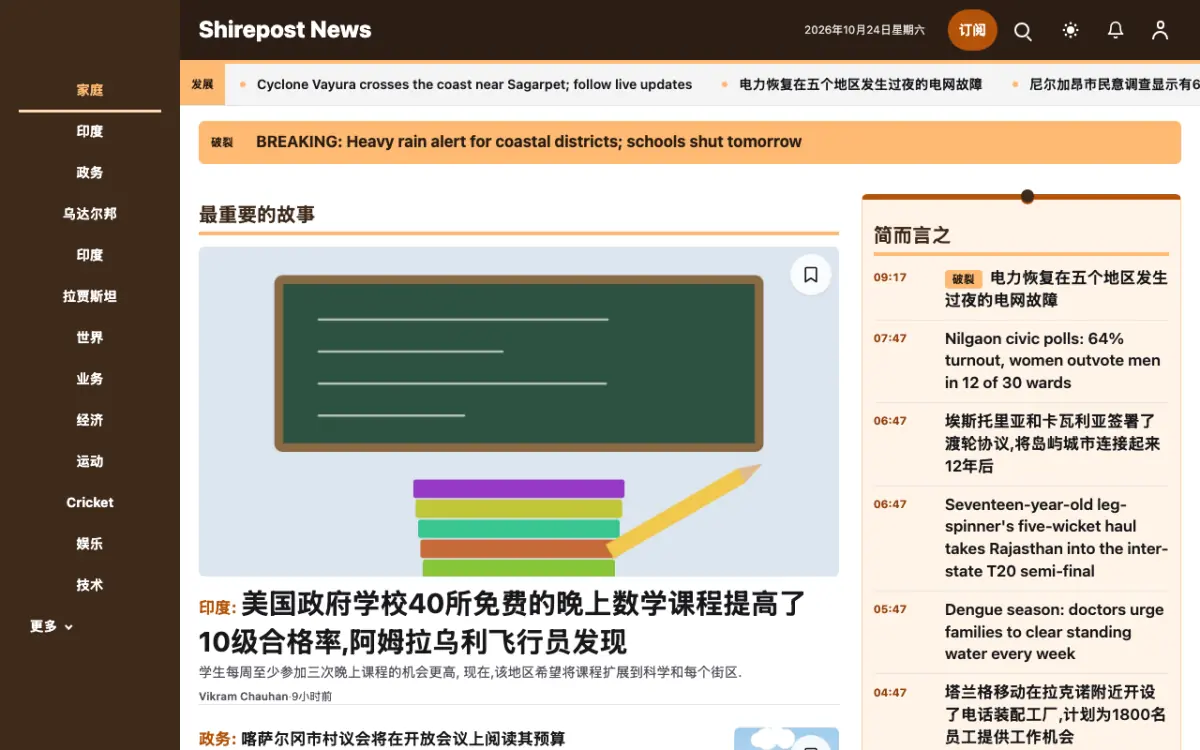This screenshot has width=1200, height=750.
Task: Open the search icon in header
Action: (1023, 31)
